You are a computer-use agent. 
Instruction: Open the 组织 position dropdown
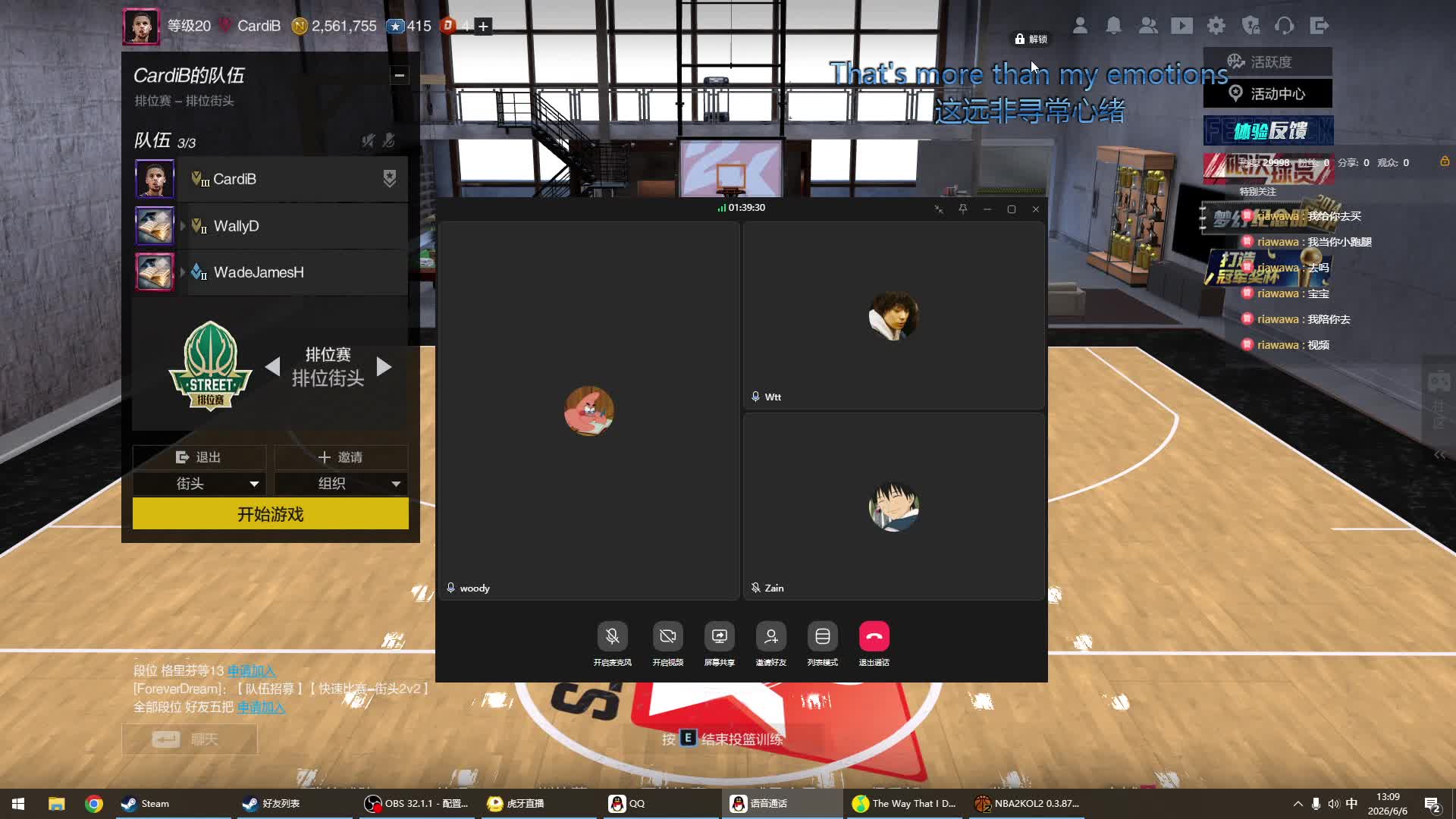pos(340,484)
